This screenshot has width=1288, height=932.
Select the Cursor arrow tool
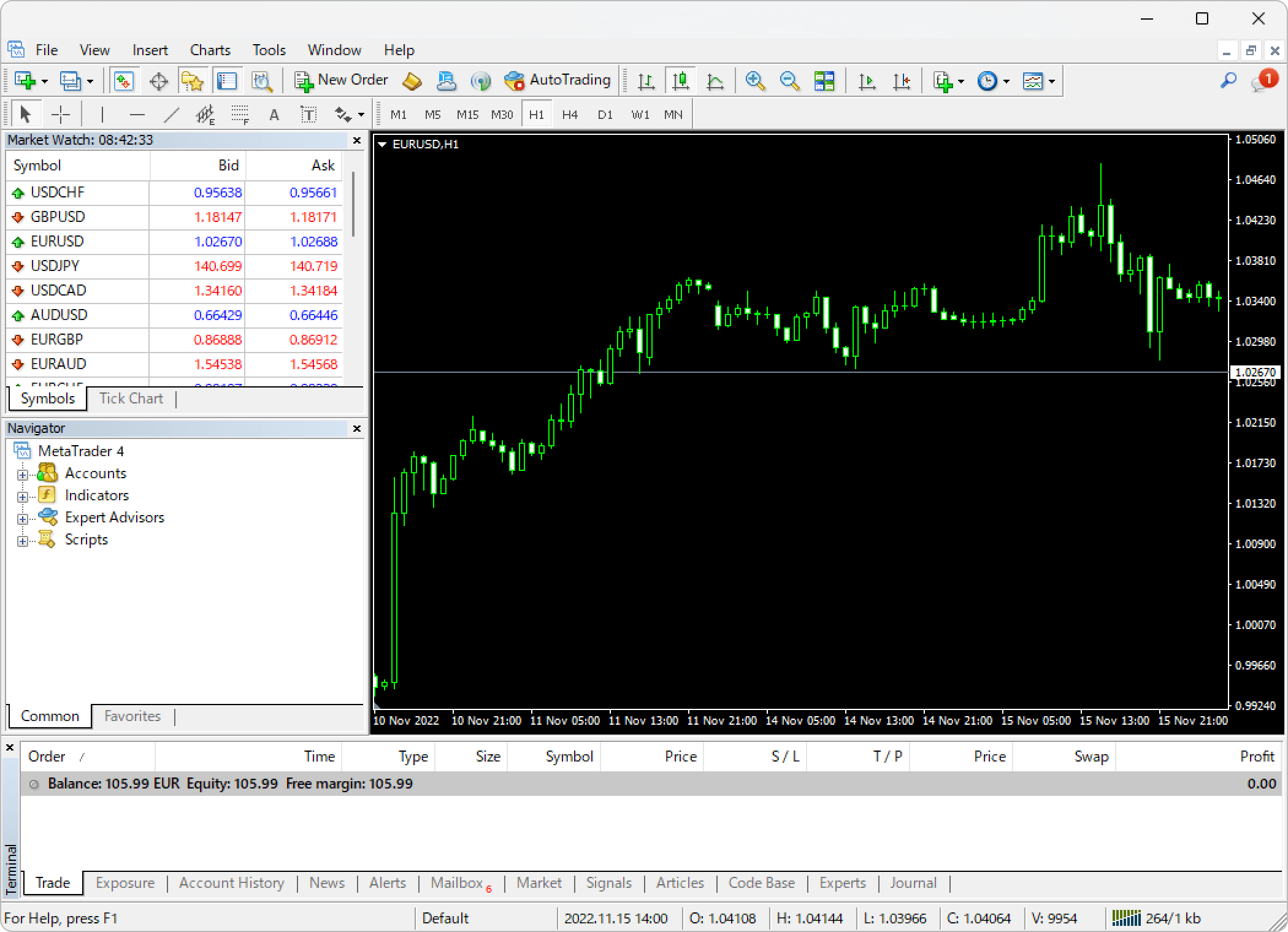pos(25,115)
